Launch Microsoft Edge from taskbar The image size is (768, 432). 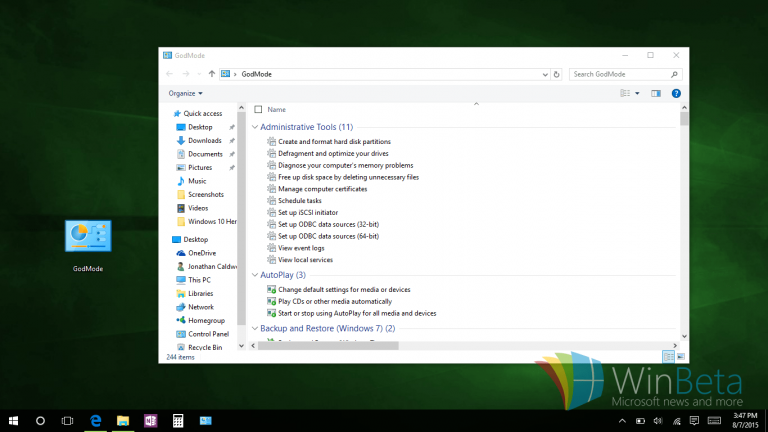tap(96, 421)
